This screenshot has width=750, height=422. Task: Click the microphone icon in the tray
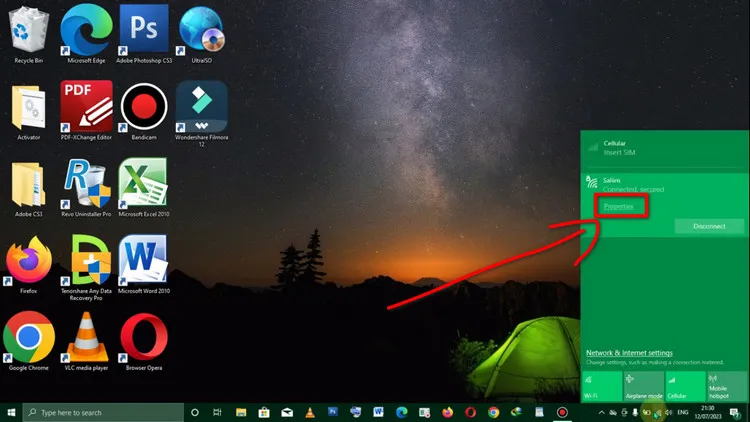click(635, 412)
